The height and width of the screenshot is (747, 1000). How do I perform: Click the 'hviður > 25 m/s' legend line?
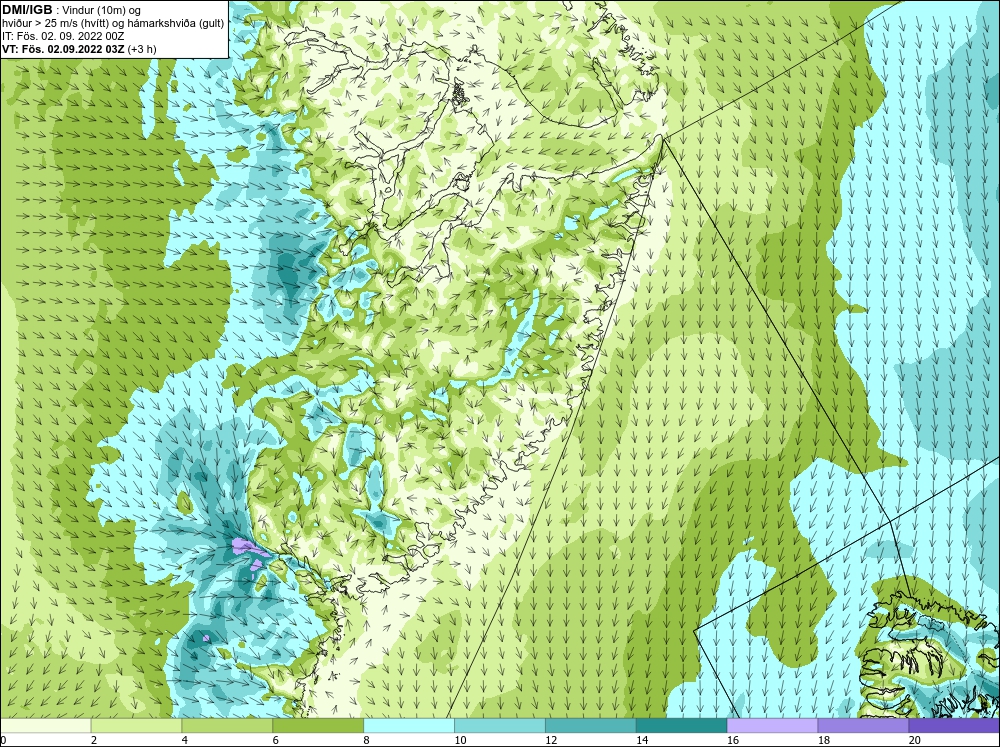[113, 23]
